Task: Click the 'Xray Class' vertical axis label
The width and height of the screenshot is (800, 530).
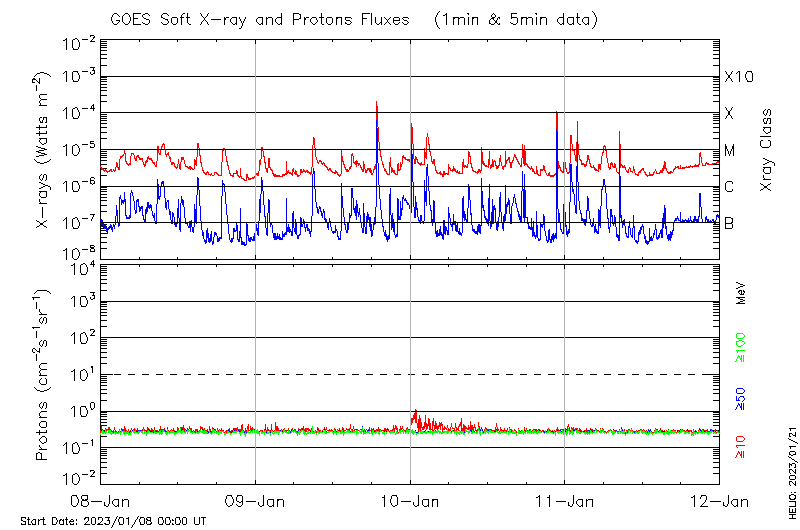Action: coord(767,150)
